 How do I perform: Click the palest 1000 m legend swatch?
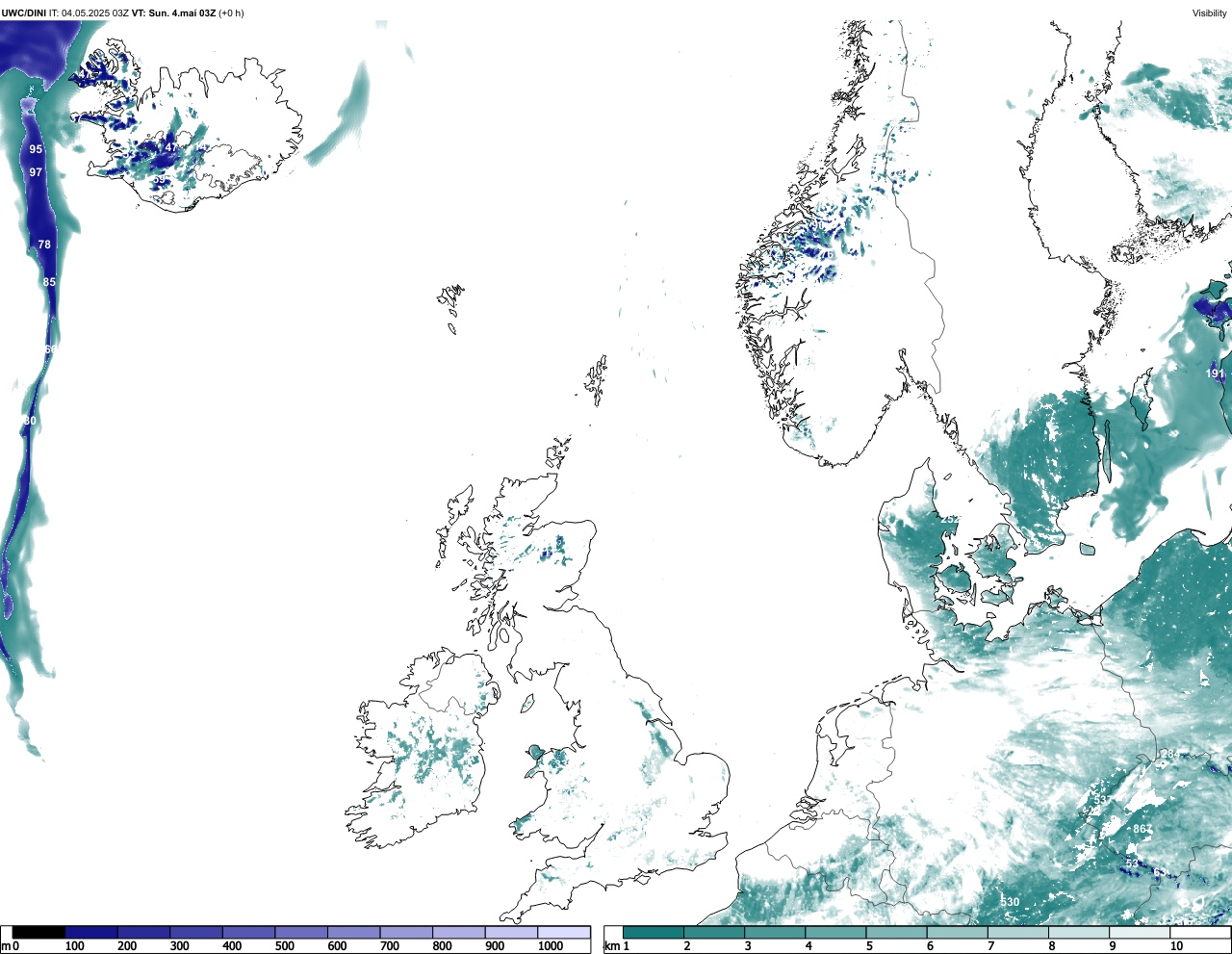tap(564, 932)
